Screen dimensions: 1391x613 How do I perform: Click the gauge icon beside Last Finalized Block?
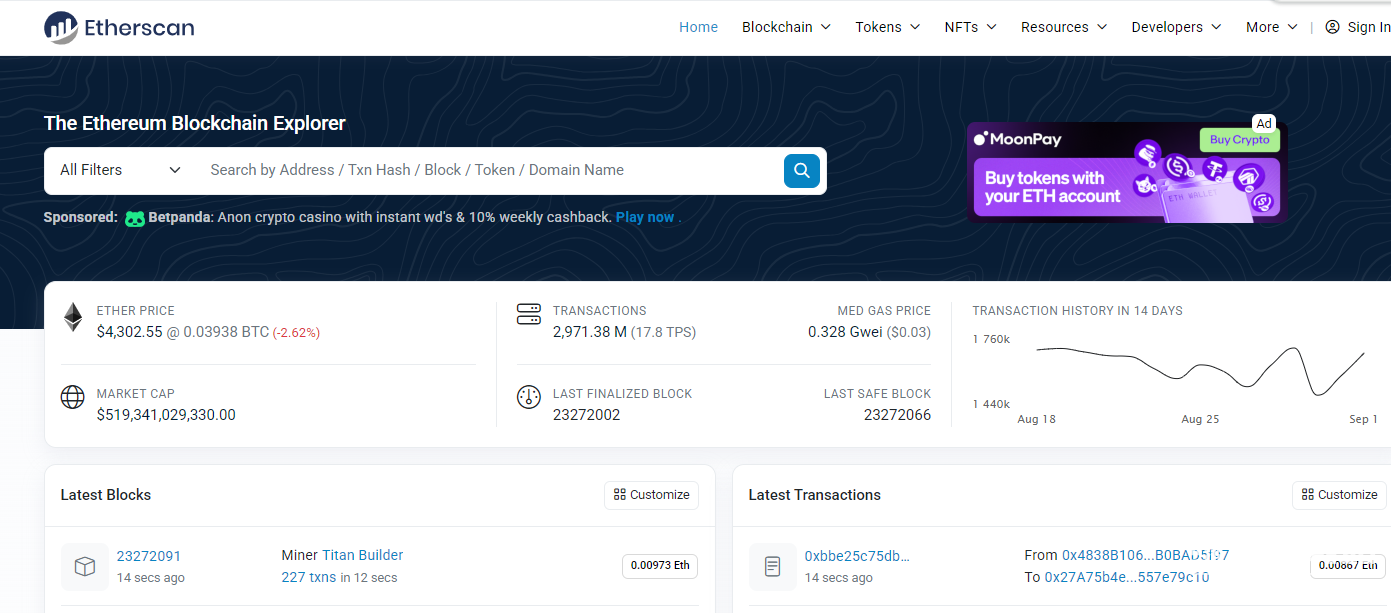pos(528,397)
